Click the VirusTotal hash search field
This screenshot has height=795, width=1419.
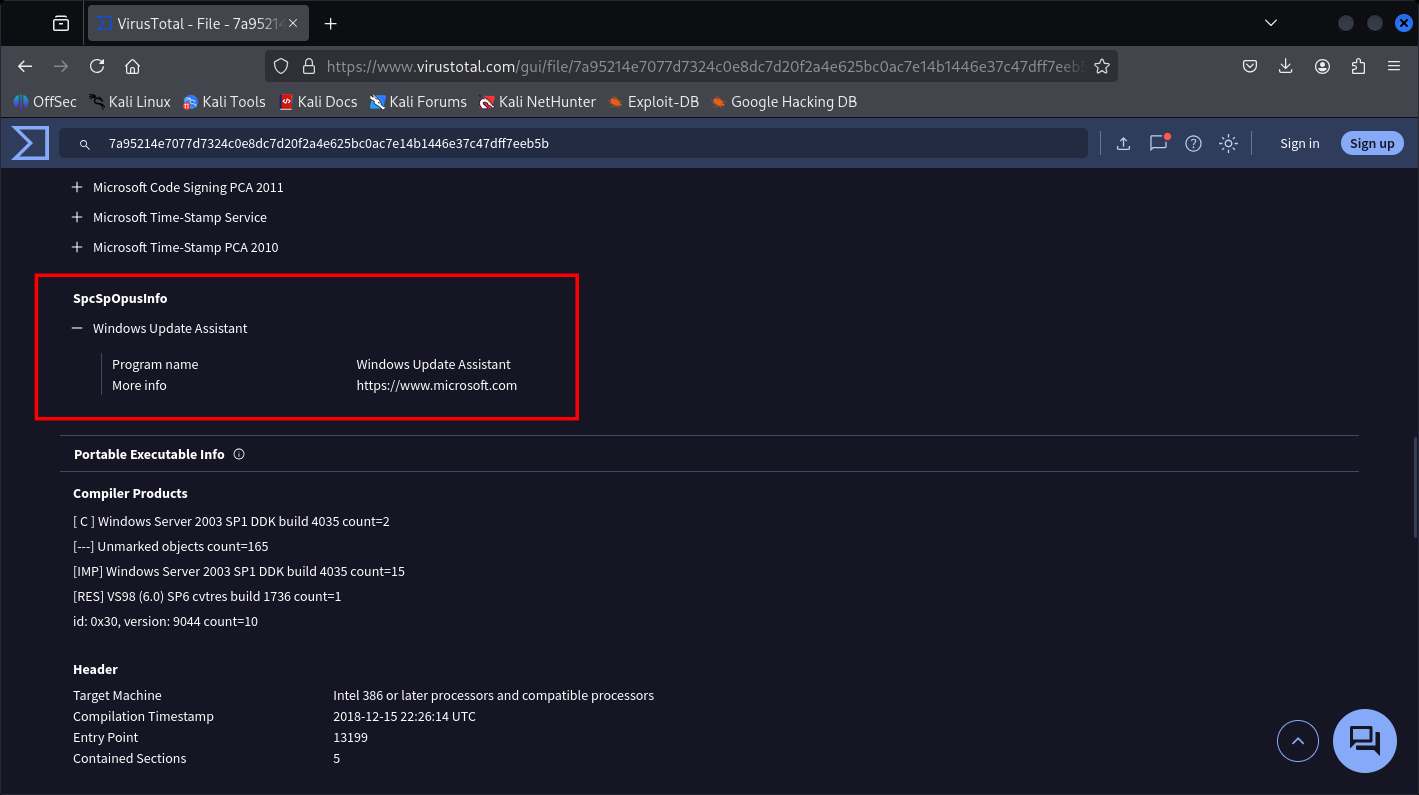point(573,143)
